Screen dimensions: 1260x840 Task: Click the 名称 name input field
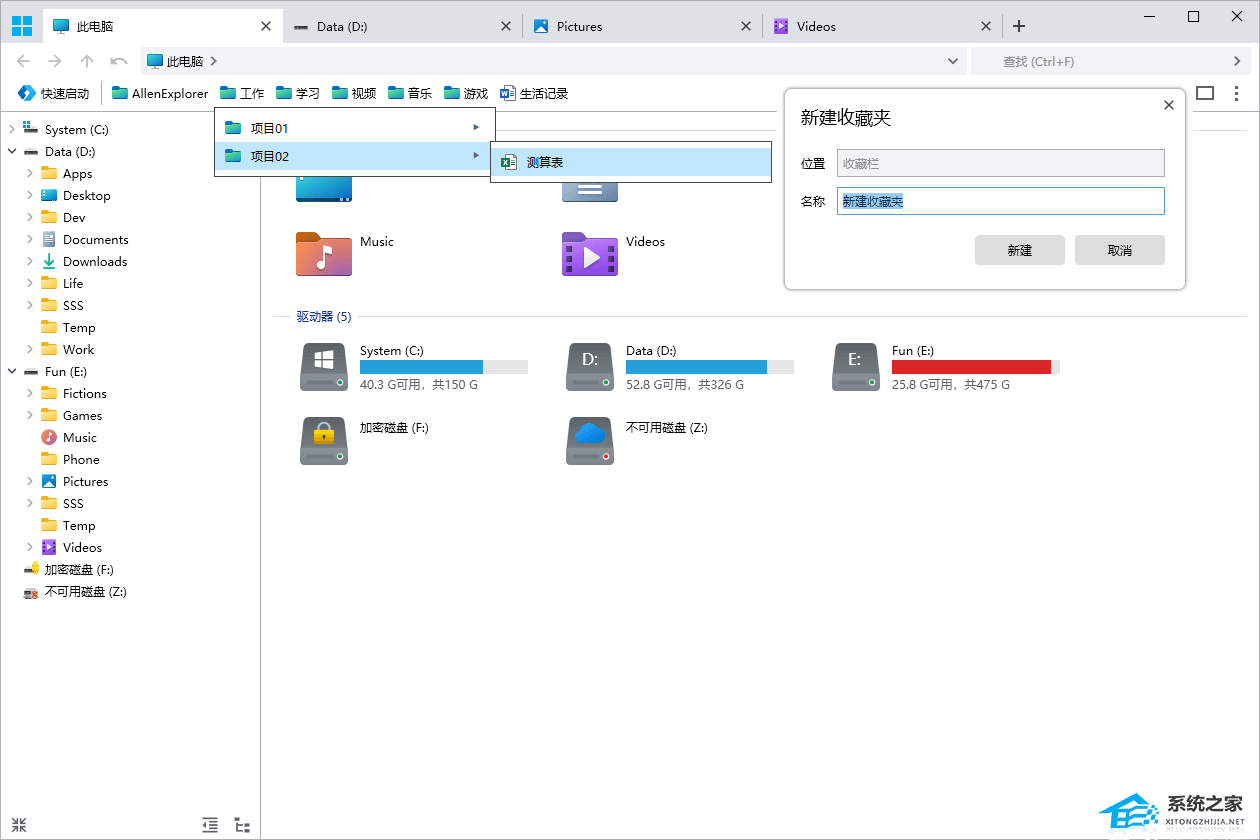pos(1000,201)
